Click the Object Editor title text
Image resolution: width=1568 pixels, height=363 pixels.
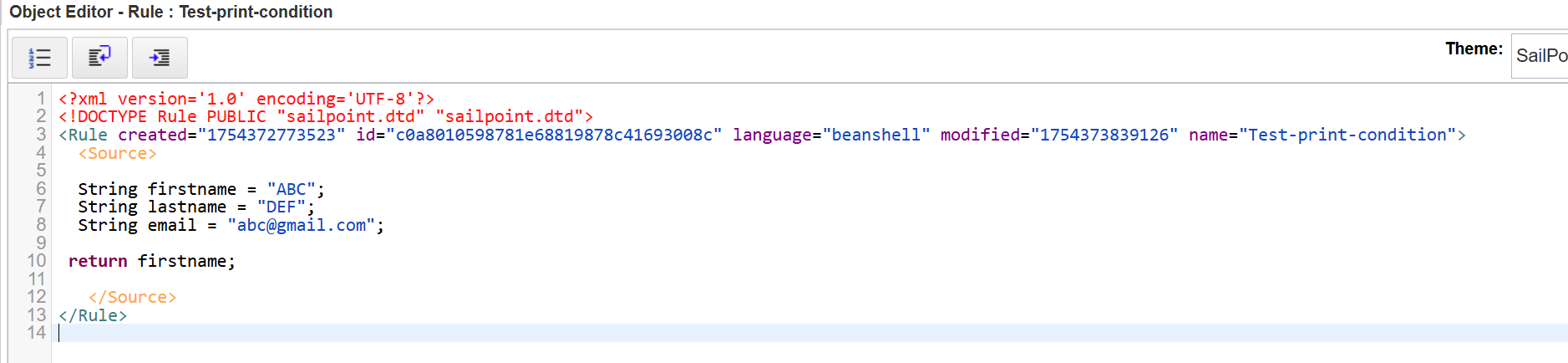[171, 12]
